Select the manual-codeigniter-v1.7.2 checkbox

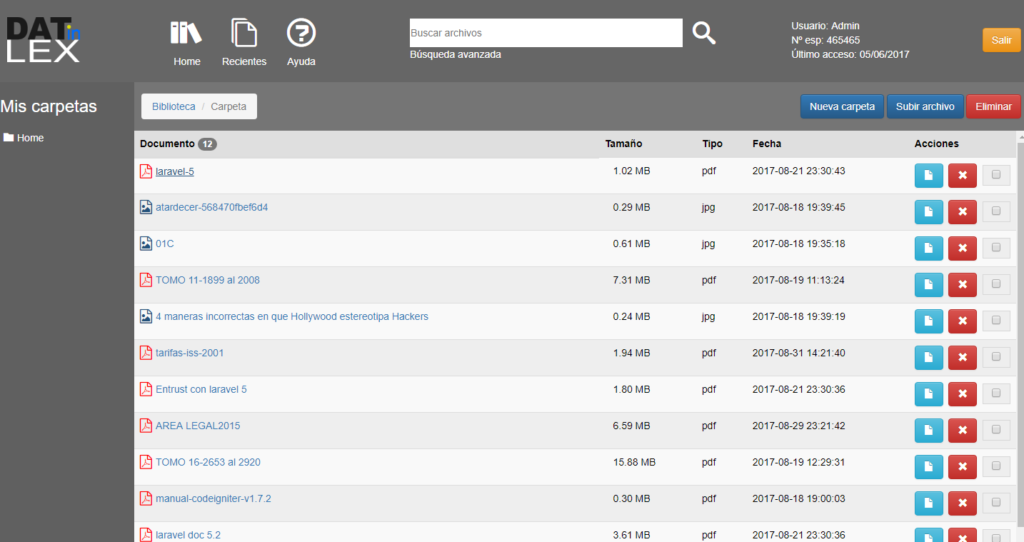pyautogui.click(x=996, y=502)
